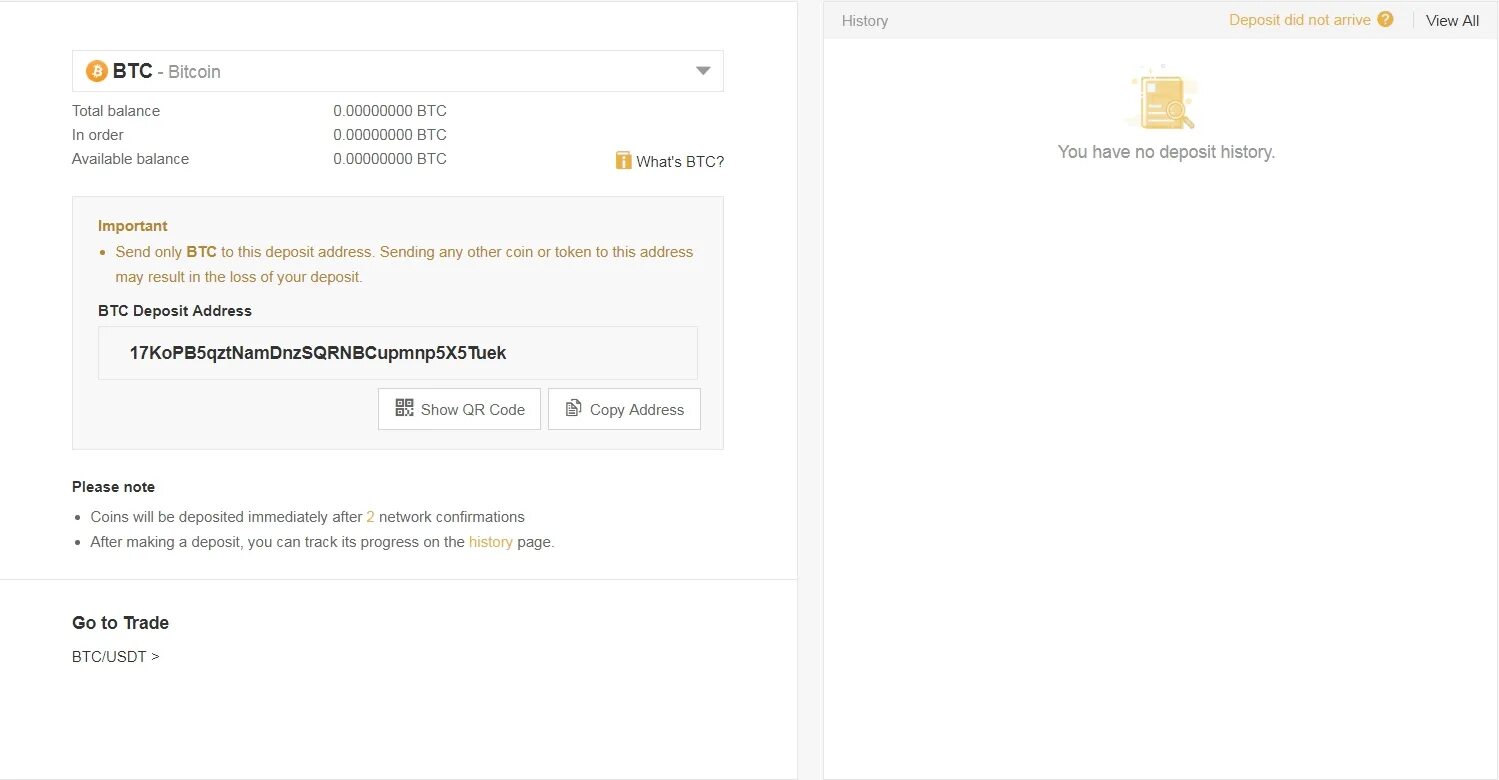
Task: Select the BTC deposit address text
Action: [x=318, y=353]
